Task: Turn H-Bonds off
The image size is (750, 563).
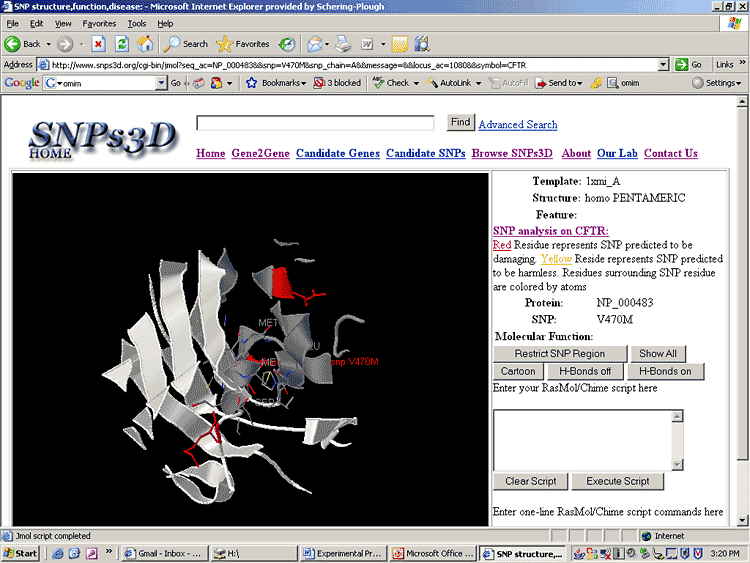Action: (585, 371)
